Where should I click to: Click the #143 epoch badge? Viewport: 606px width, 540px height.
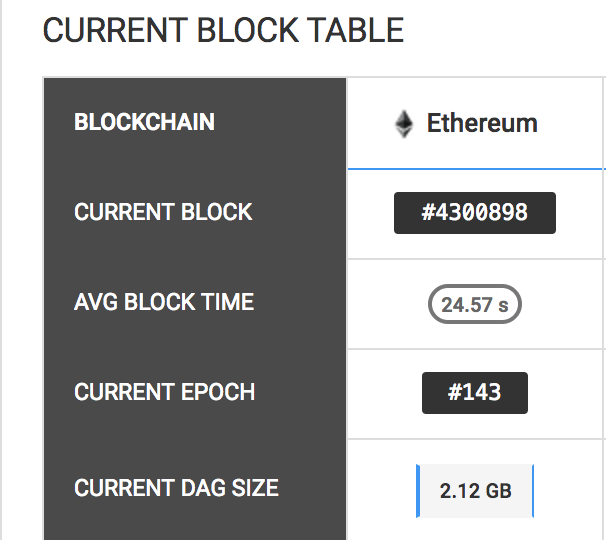(474, 393)
